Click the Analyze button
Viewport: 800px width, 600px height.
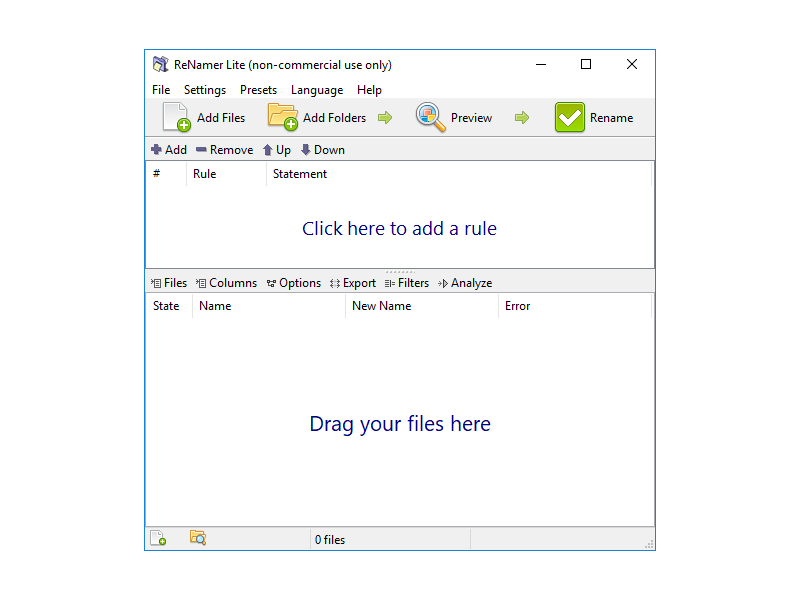(465, 283)
